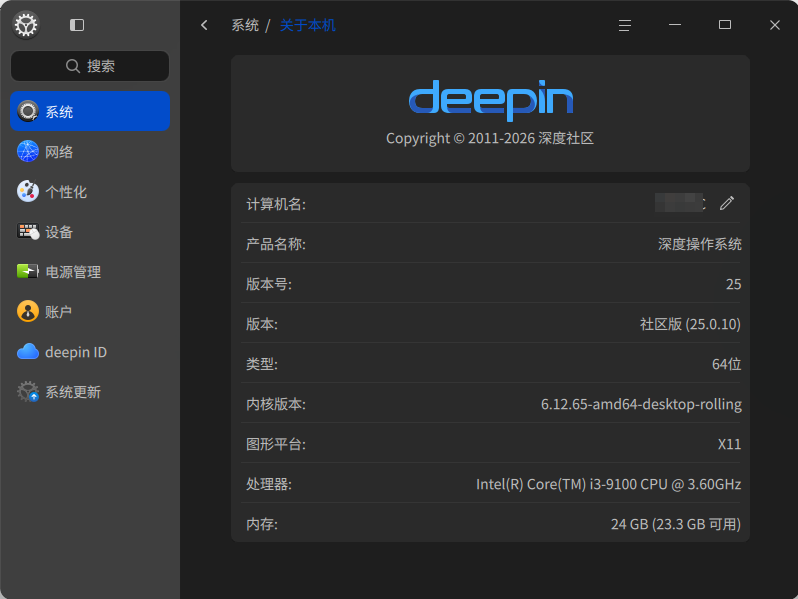Image resolution: width=798 pixels, height=599 pixels.
Task: Click the 电源管理 battery icon
Action: (x=28, y=271)
